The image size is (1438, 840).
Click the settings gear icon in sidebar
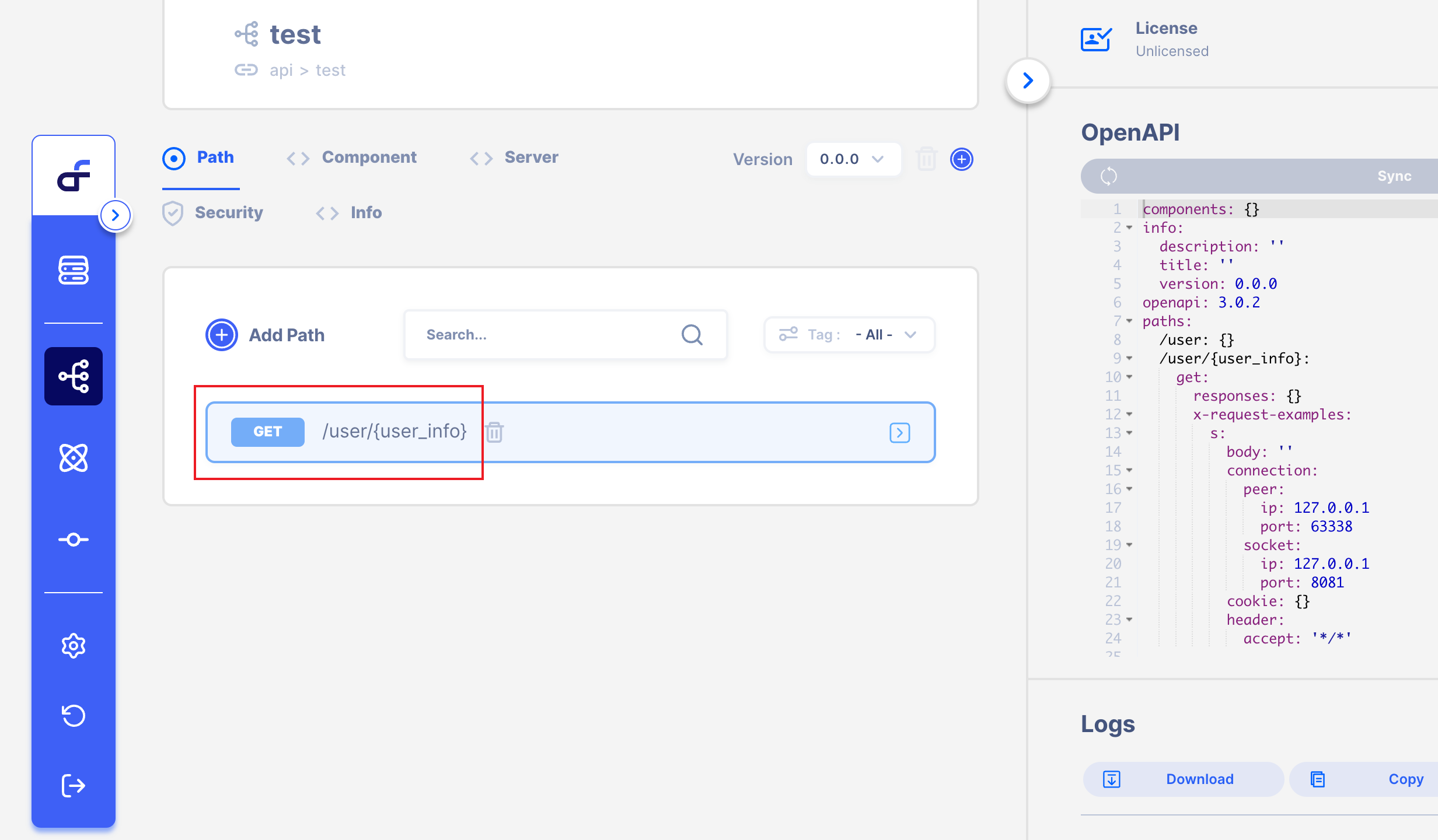[74, 645]
